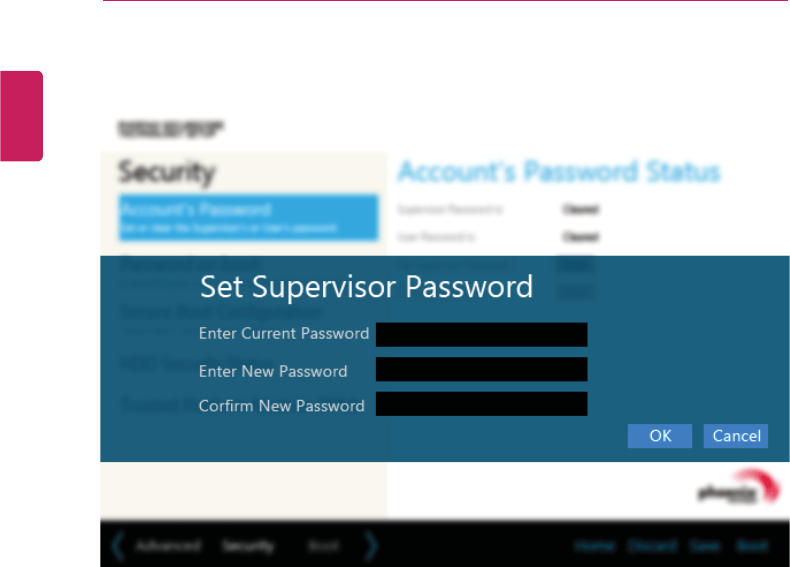Focus the Enter Current Password field
This screenshot has height=567, width=790.
[481, 335]
